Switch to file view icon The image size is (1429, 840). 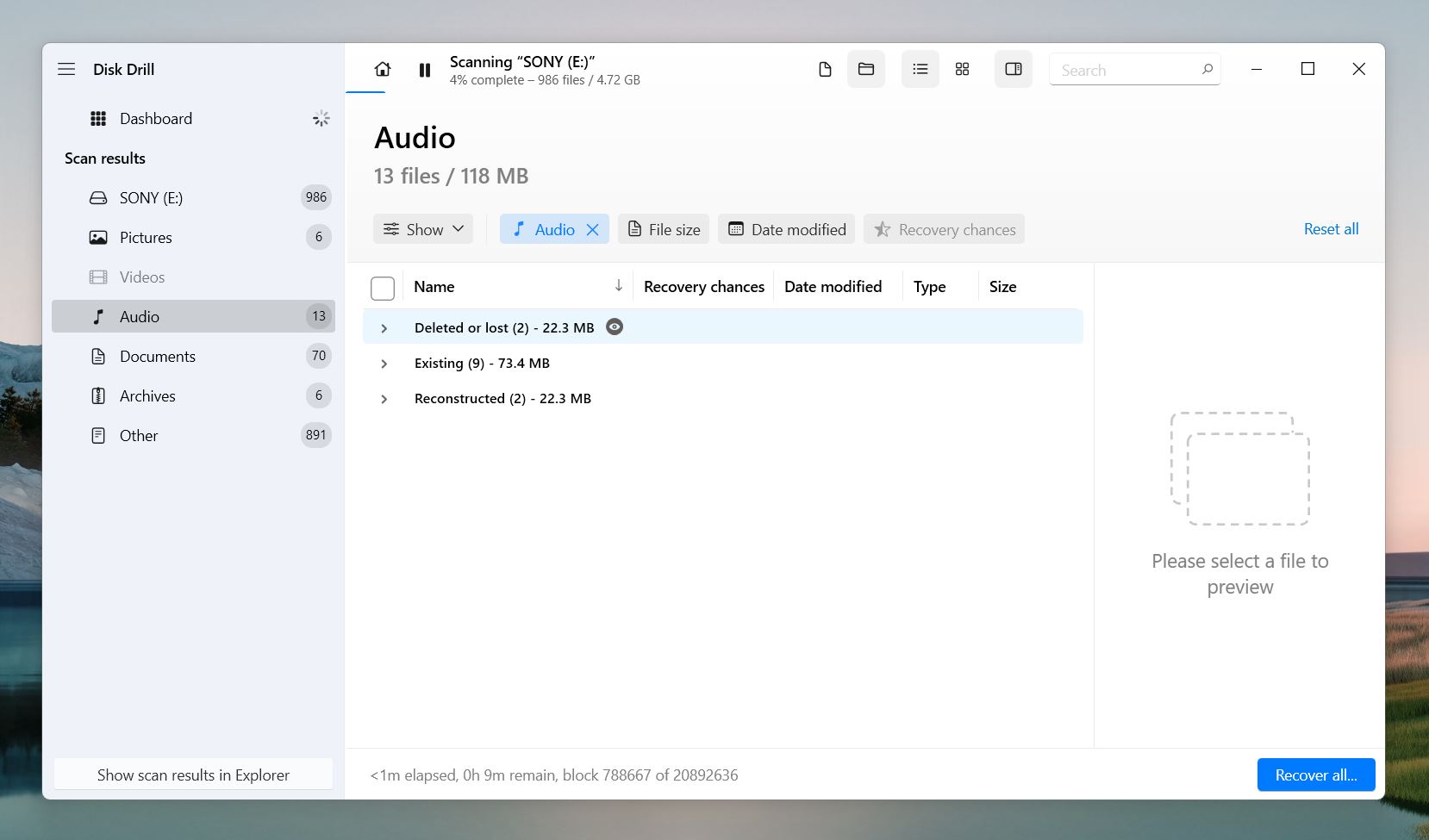point(825,69)
